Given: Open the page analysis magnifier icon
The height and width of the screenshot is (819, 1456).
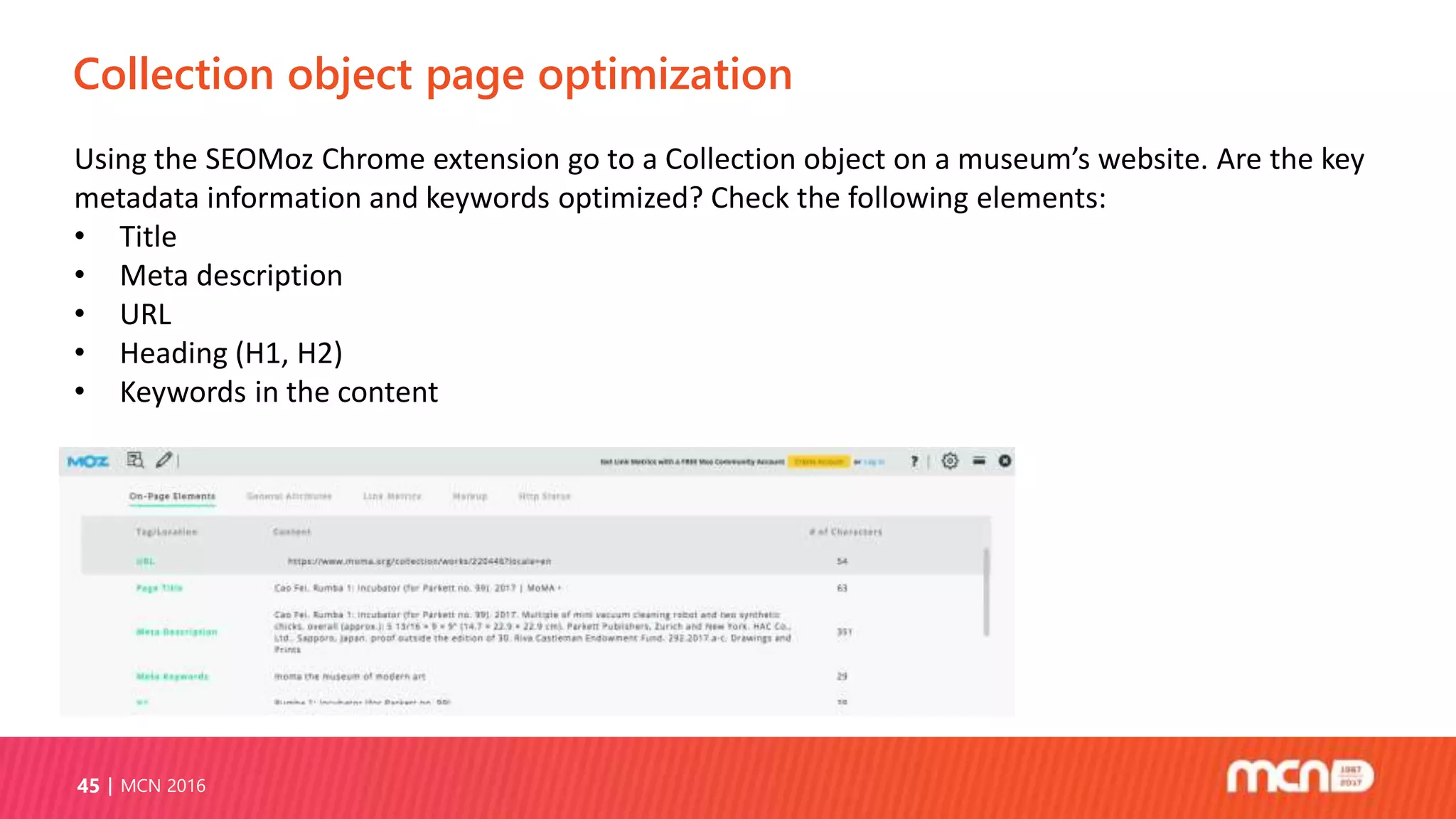Looking at the screenshot, I should pos(135,460).
